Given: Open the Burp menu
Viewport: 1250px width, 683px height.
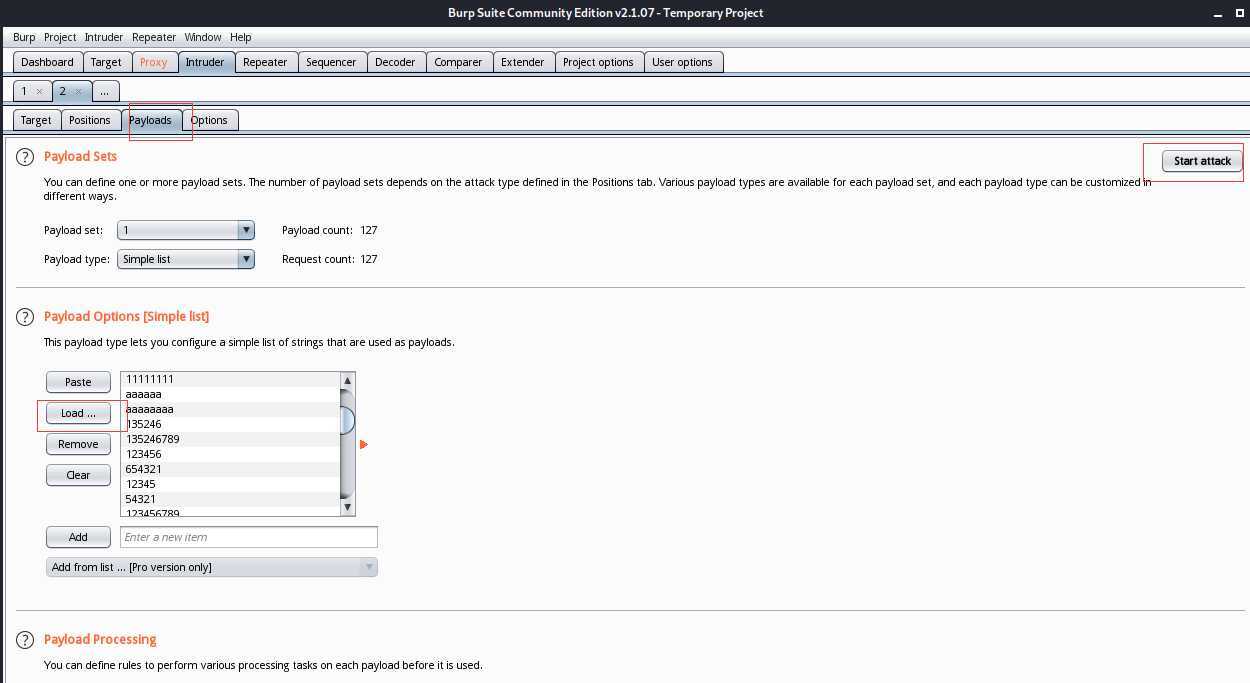Looking at the screenshot, I should (24, 37).
